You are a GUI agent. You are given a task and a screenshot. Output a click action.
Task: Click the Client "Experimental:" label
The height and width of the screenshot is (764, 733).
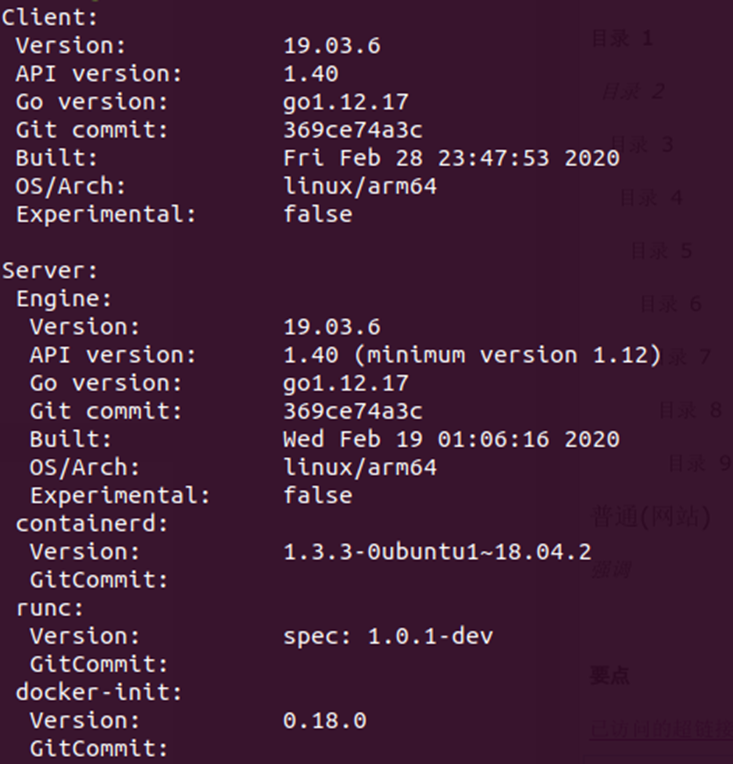(106, 215)
